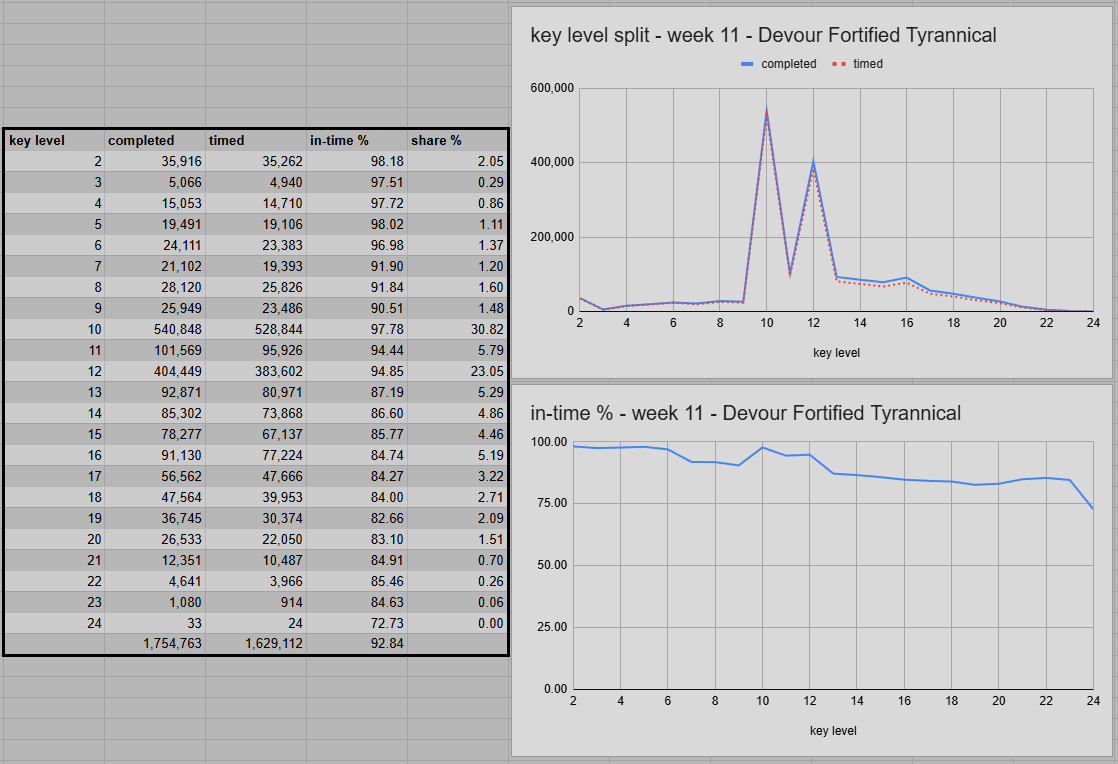
Task: Select share cell showing 30.82
Action: [458, 329]
